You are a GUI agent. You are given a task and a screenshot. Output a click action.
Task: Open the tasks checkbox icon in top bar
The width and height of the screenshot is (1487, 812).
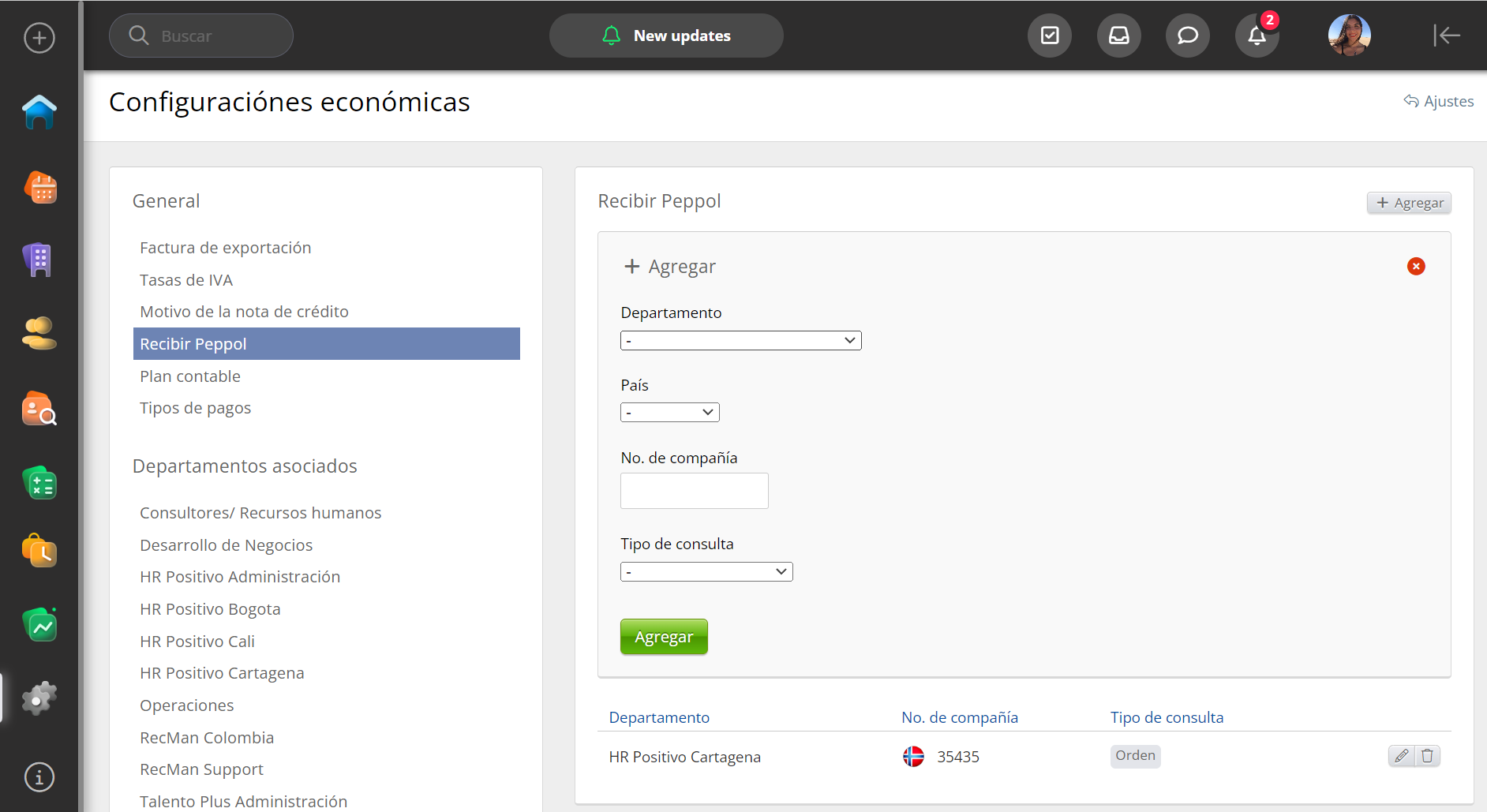pyautogui.click(x=1050, y=36)
